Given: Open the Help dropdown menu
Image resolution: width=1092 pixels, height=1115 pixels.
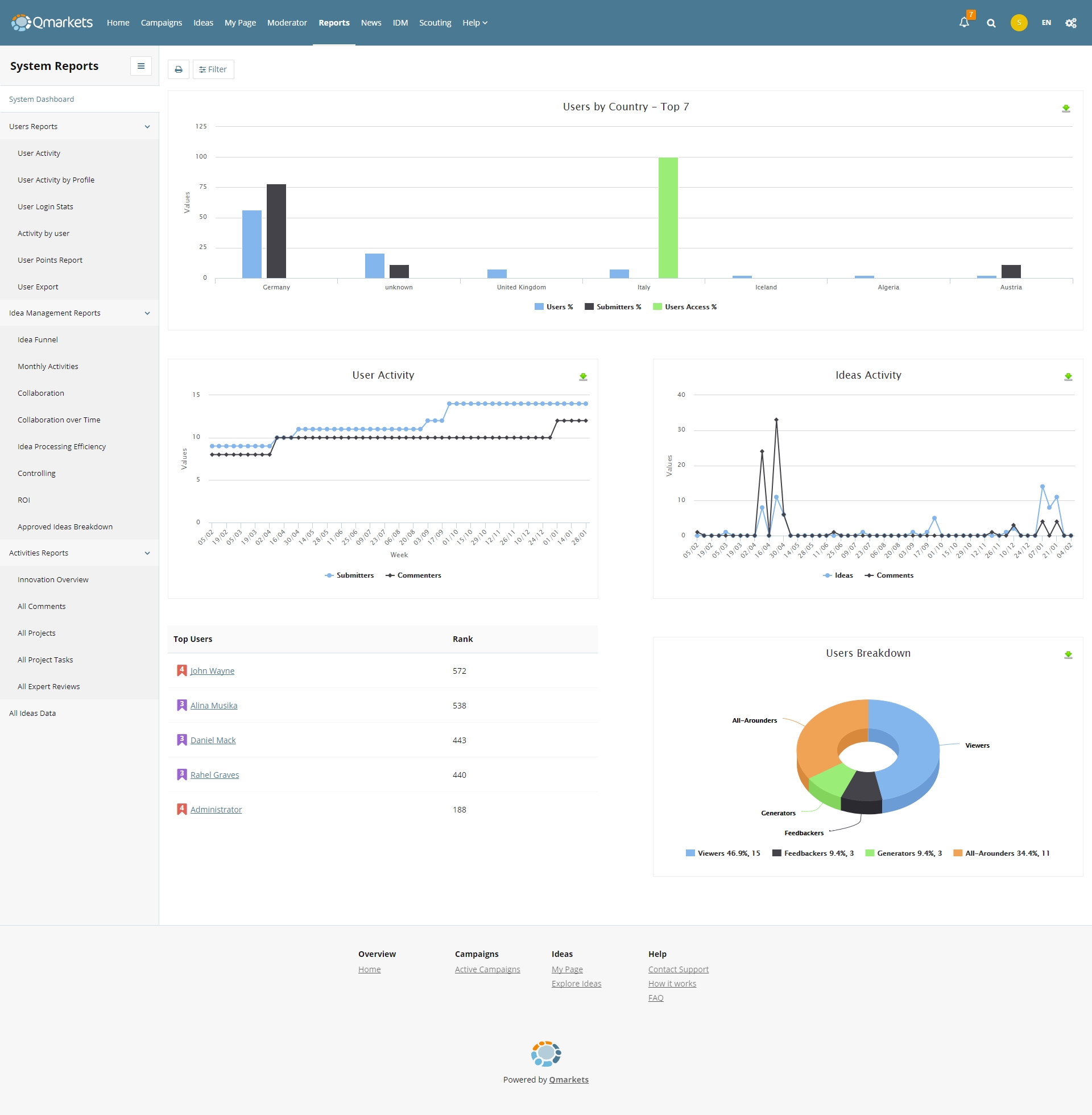Looking at the screenshot, I should 474,23.
